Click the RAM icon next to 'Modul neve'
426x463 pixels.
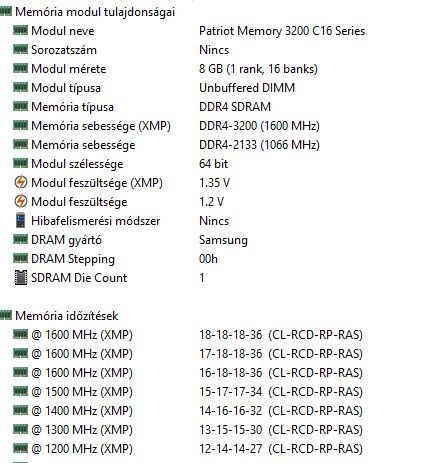[x=20, y=30]
